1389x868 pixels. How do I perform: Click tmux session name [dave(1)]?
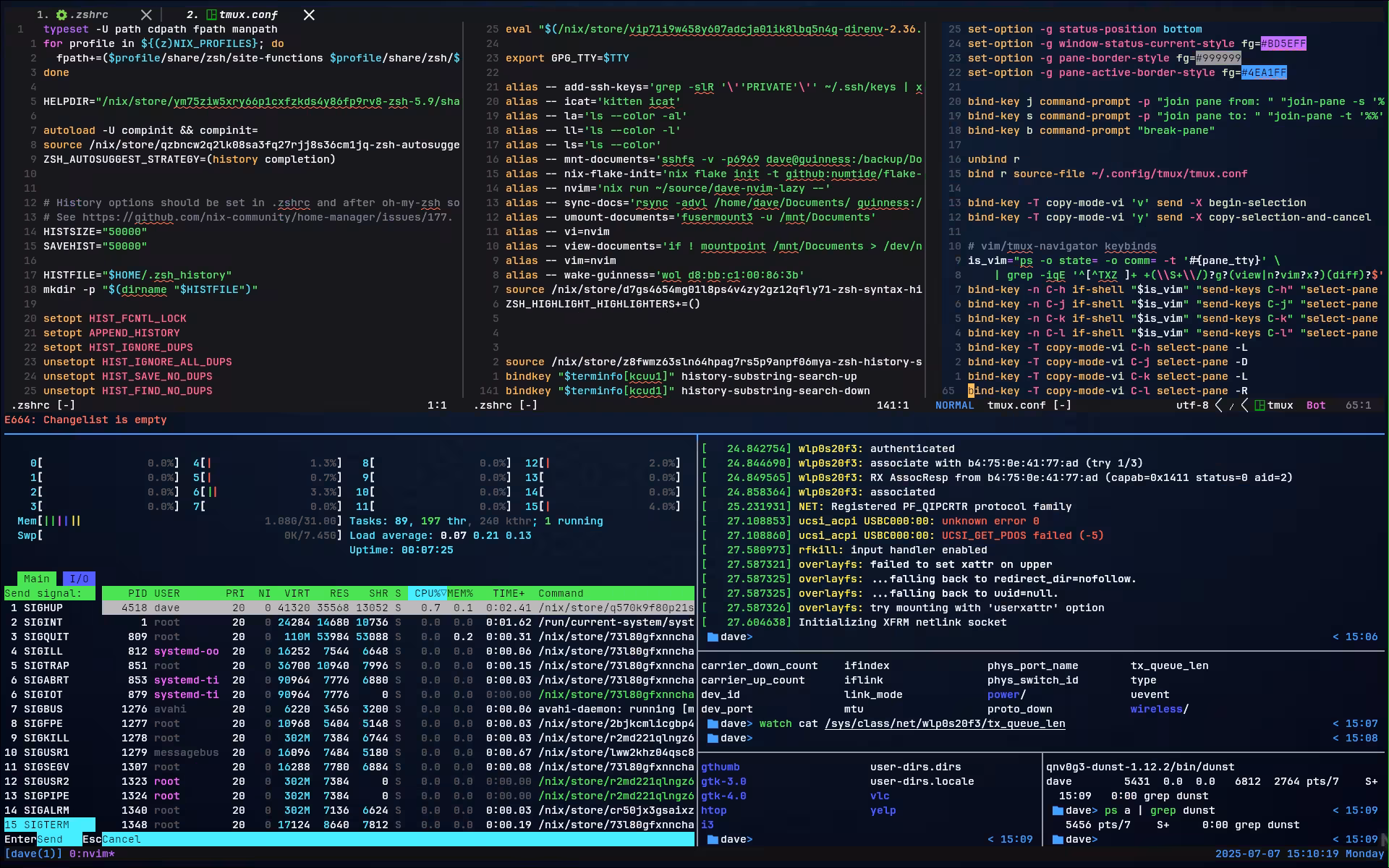coord(33,854)
